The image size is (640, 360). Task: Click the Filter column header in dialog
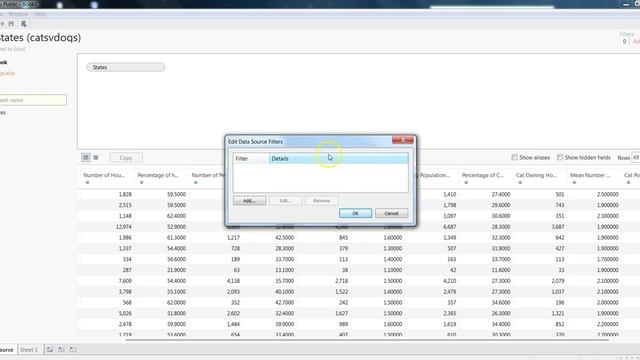coord(251,158)
